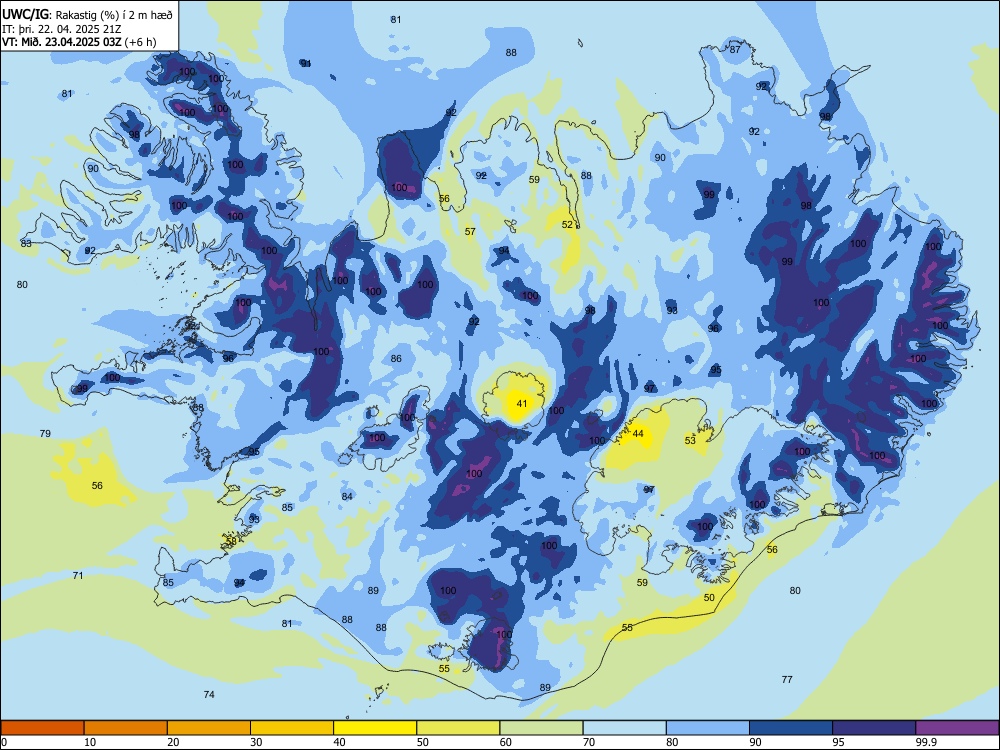Click the light green 60–70 legend swatch
This screenshot has height=750, width=1000.
tap(541, 728)
